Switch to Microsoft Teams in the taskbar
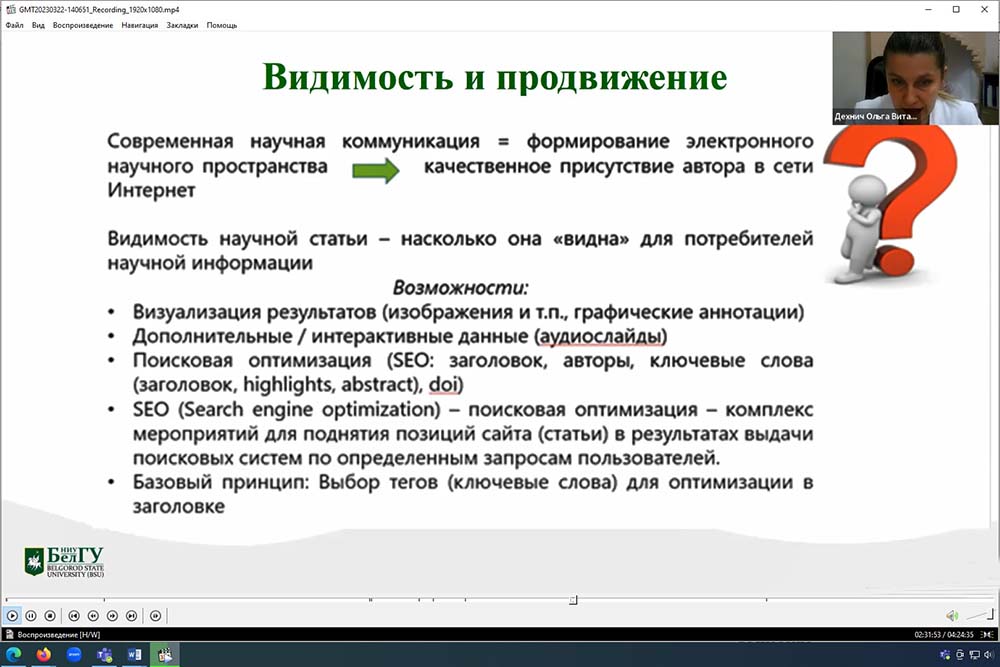Screen dimensions: 1000x667 [x=104, y=655]
